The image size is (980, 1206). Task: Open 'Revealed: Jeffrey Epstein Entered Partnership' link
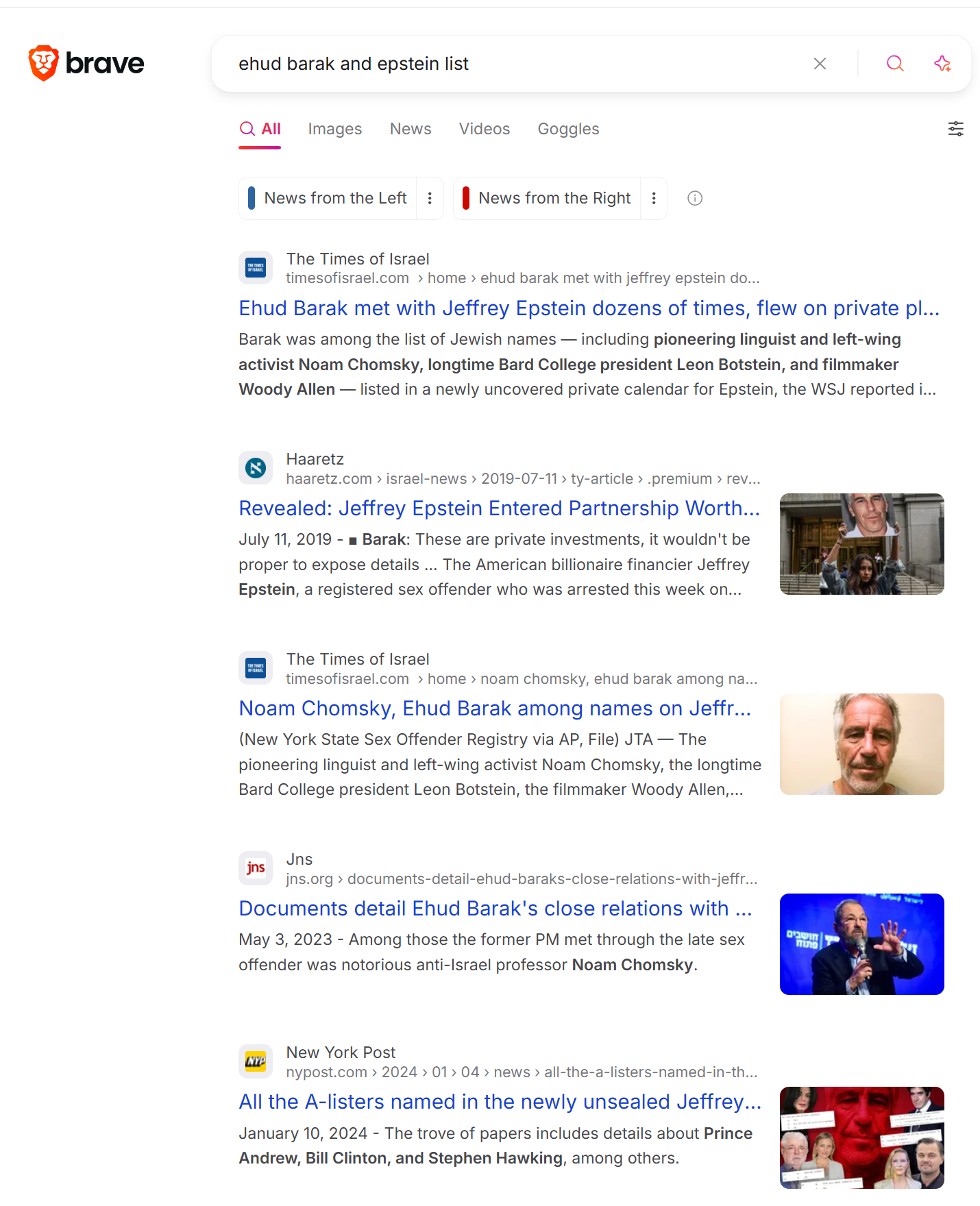(x=499, y=508)
